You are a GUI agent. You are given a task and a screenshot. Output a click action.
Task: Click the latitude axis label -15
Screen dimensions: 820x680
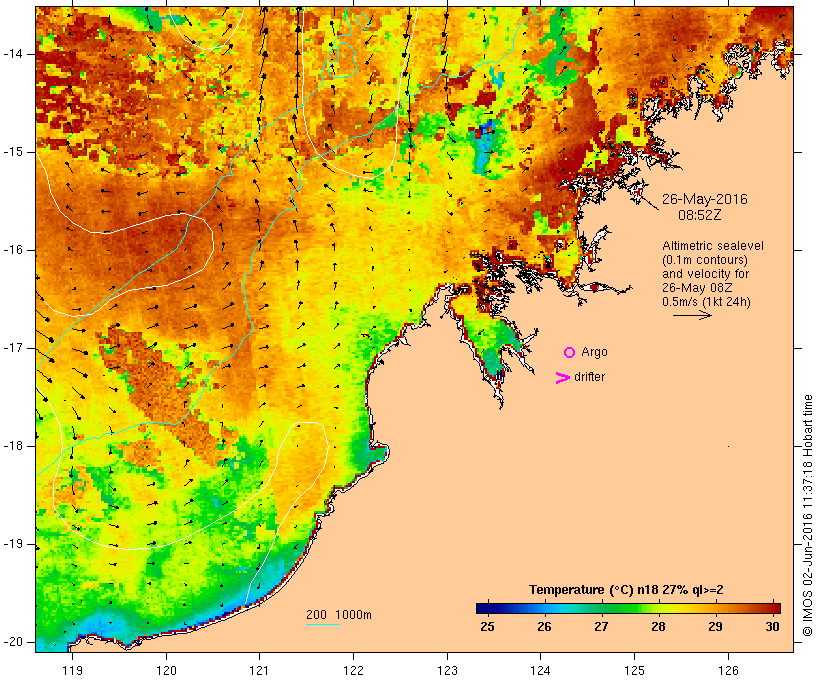click(x=13, y=152)
